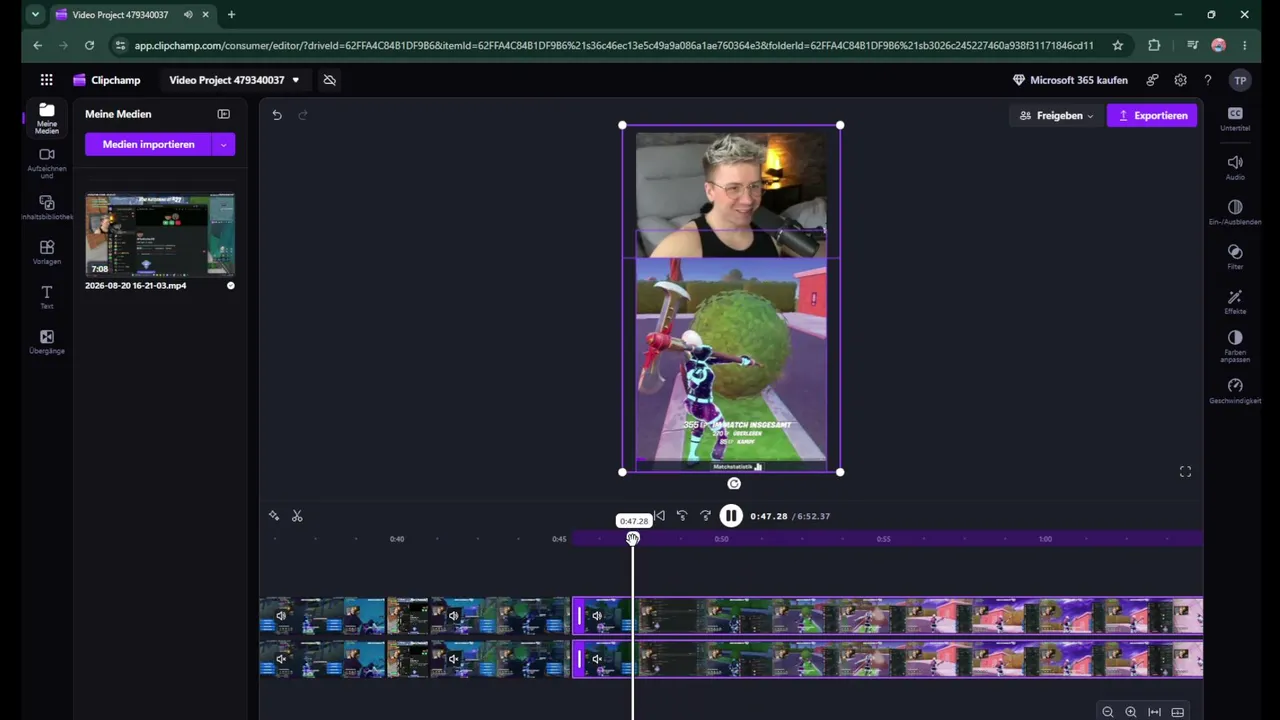This screenshot has width=1280, height=720.
Task: Open the Inhaltsbibliothek tab
Action: (47, 208)
